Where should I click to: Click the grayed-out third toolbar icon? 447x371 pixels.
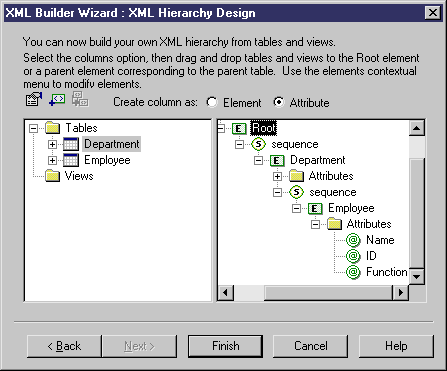[80, 99]
